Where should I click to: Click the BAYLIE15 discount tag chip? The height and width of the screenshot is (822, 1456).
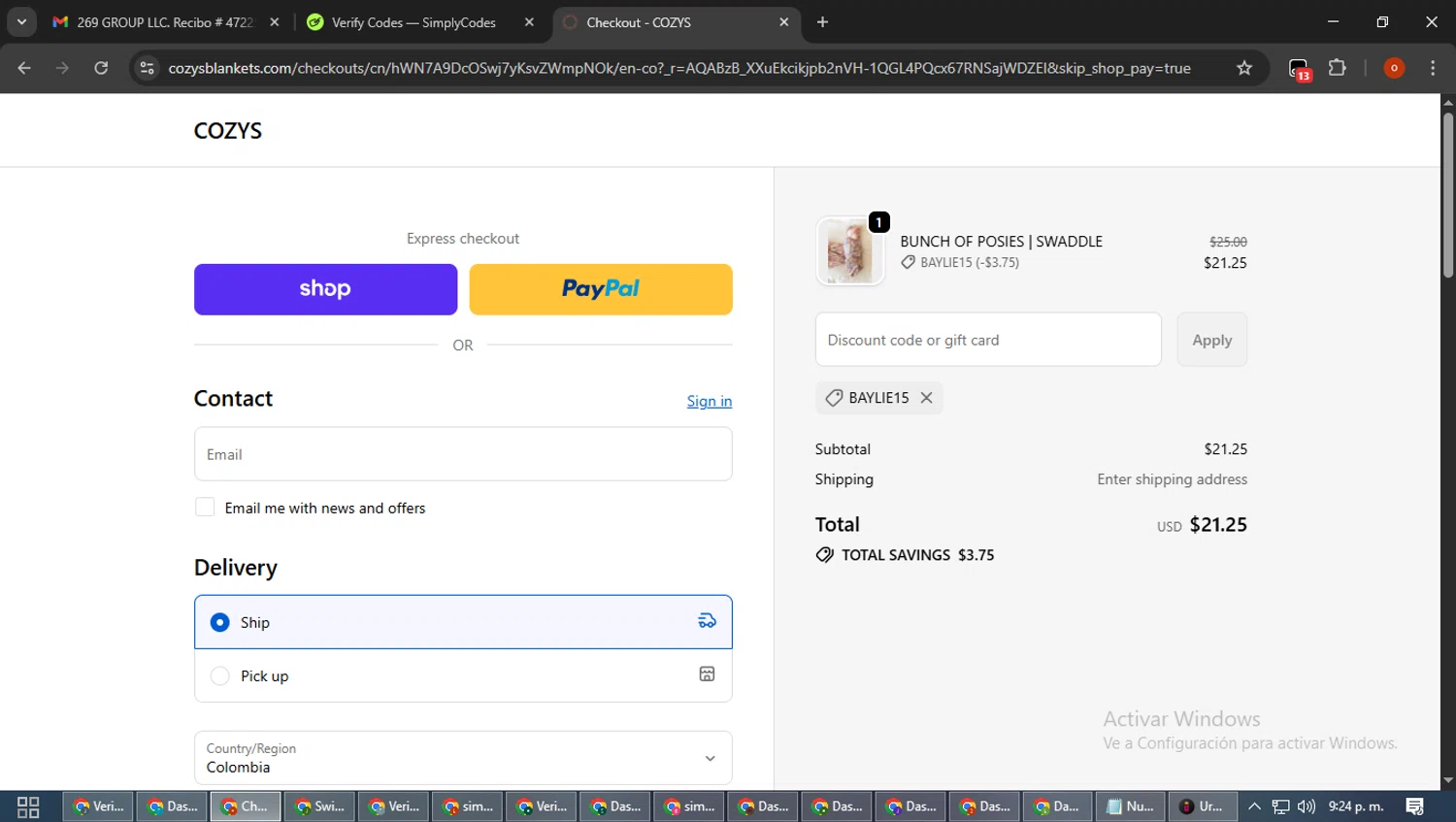(x=878, y=398)
